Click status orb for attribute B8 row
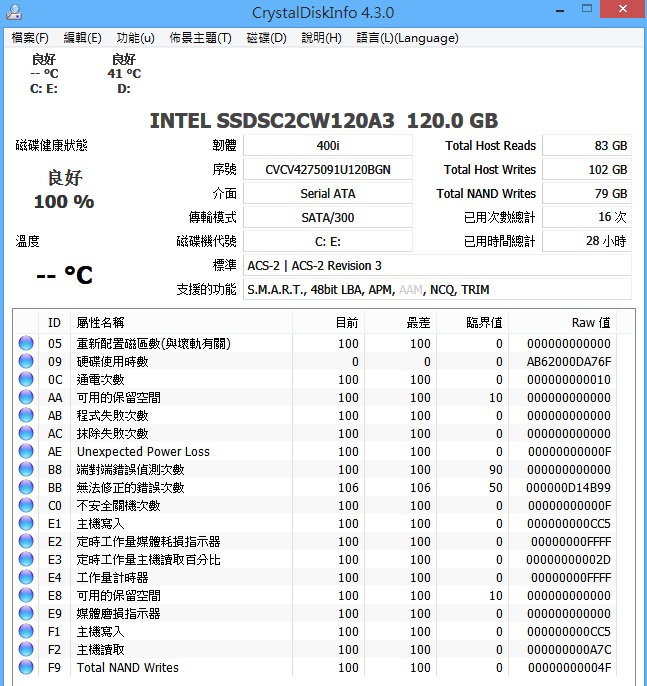 point(26,469)
